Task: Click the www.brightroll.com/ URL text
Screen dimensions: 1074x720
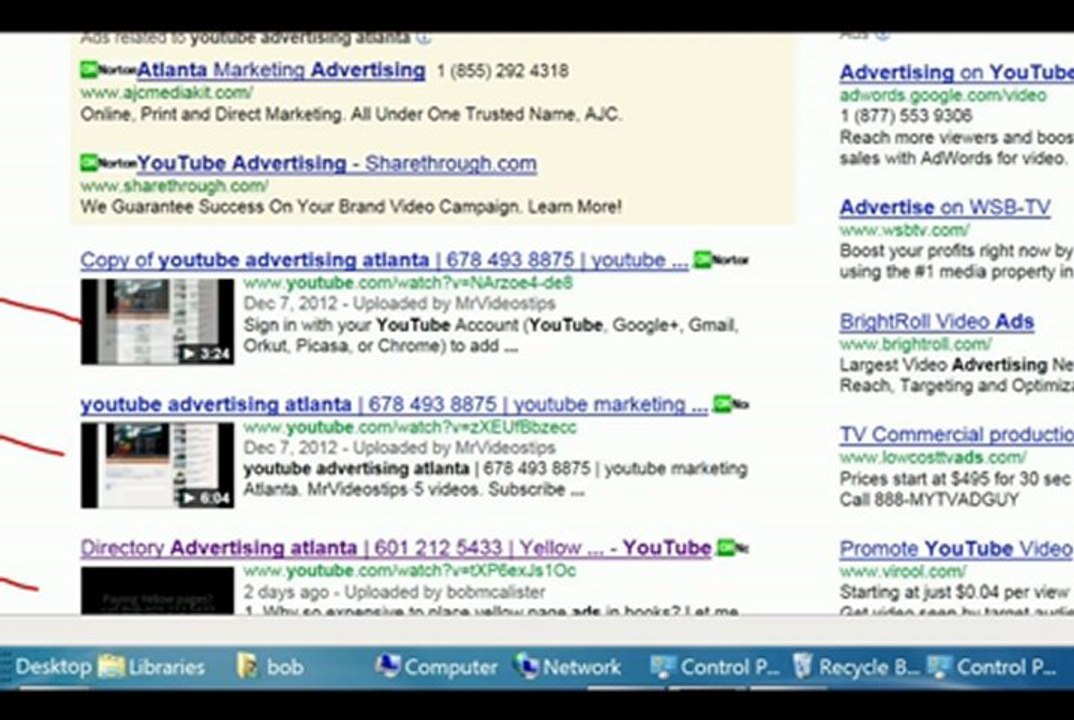Action: [x=916, y=344]
